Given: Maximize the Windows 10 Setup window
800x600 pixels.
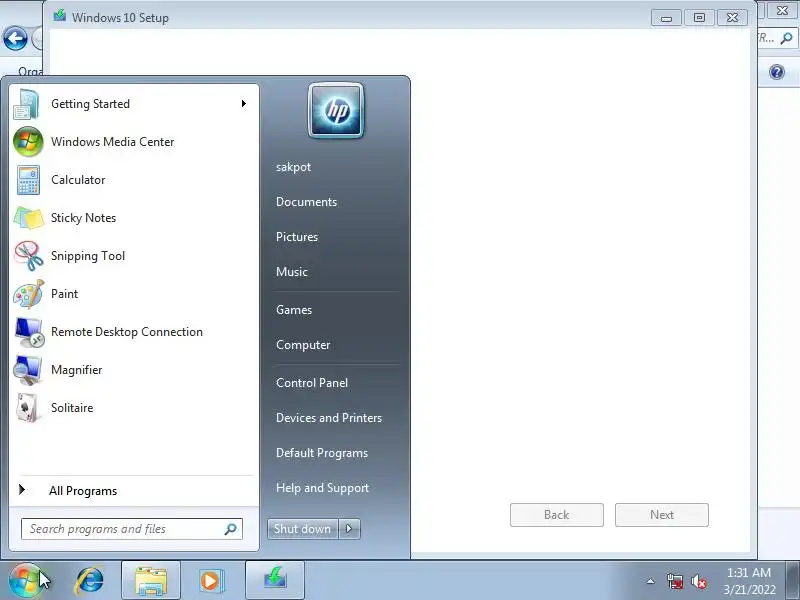Looking at the screenshot, I should 699,18.
